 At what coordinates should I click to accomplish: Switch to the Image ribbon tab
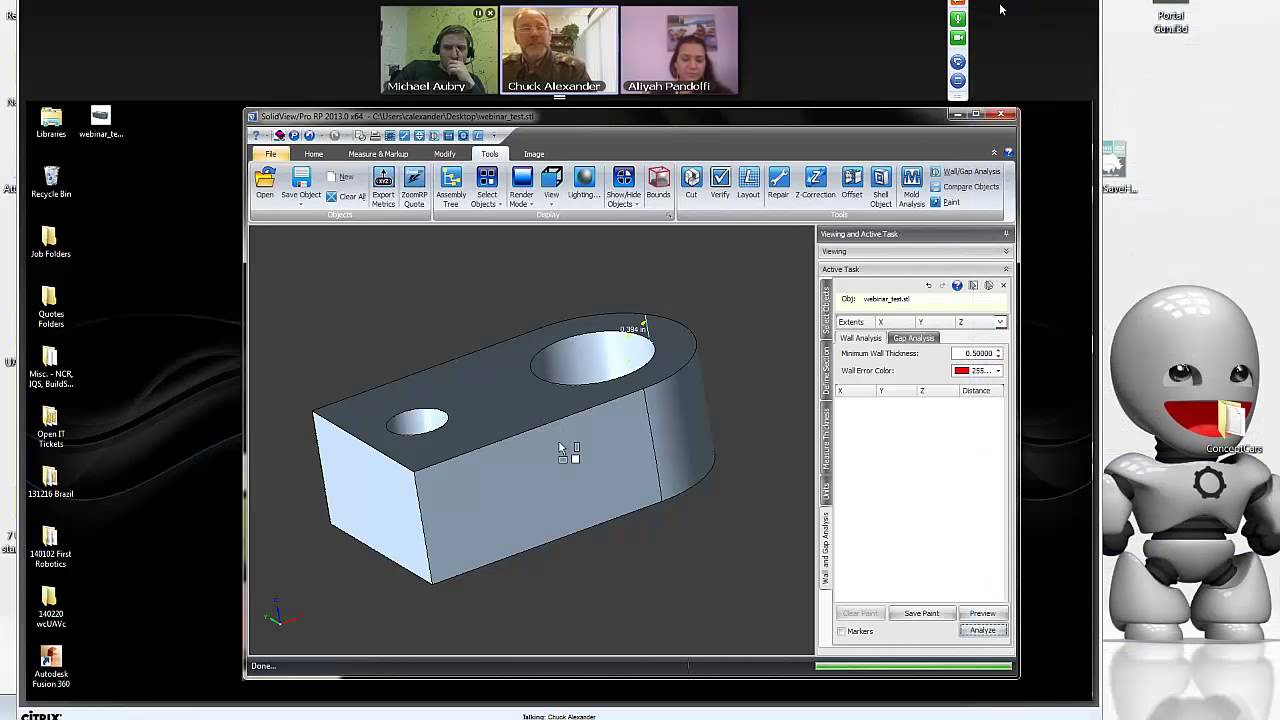[534, 154]
